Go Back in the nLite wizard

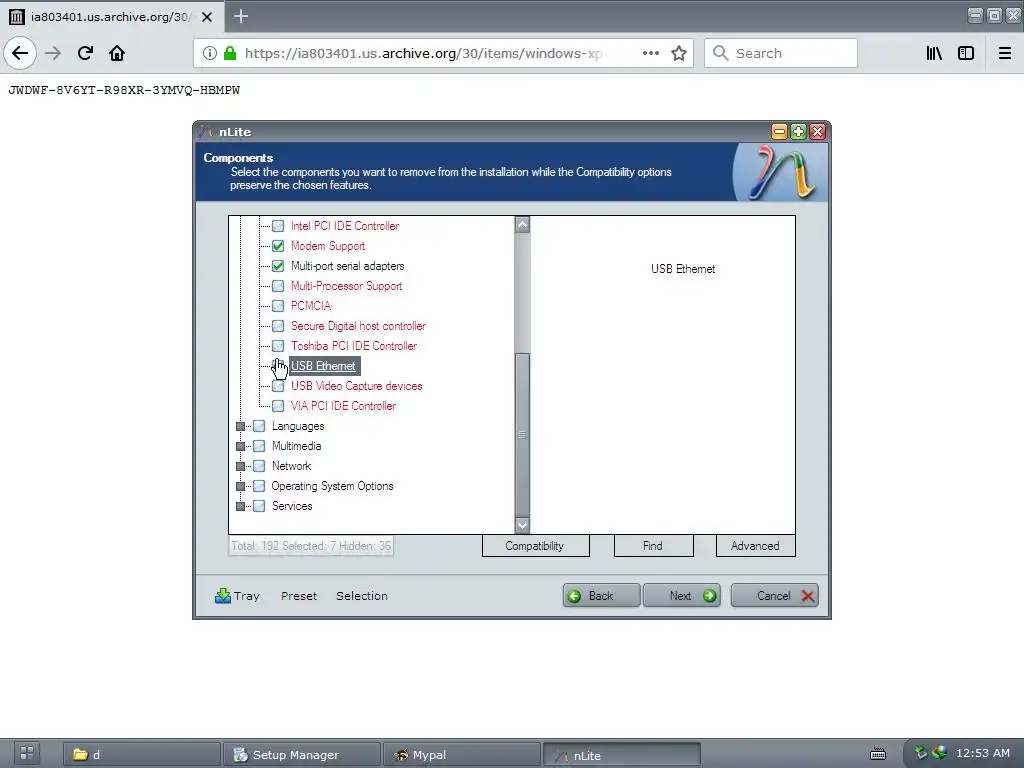[x=601, y=596]
